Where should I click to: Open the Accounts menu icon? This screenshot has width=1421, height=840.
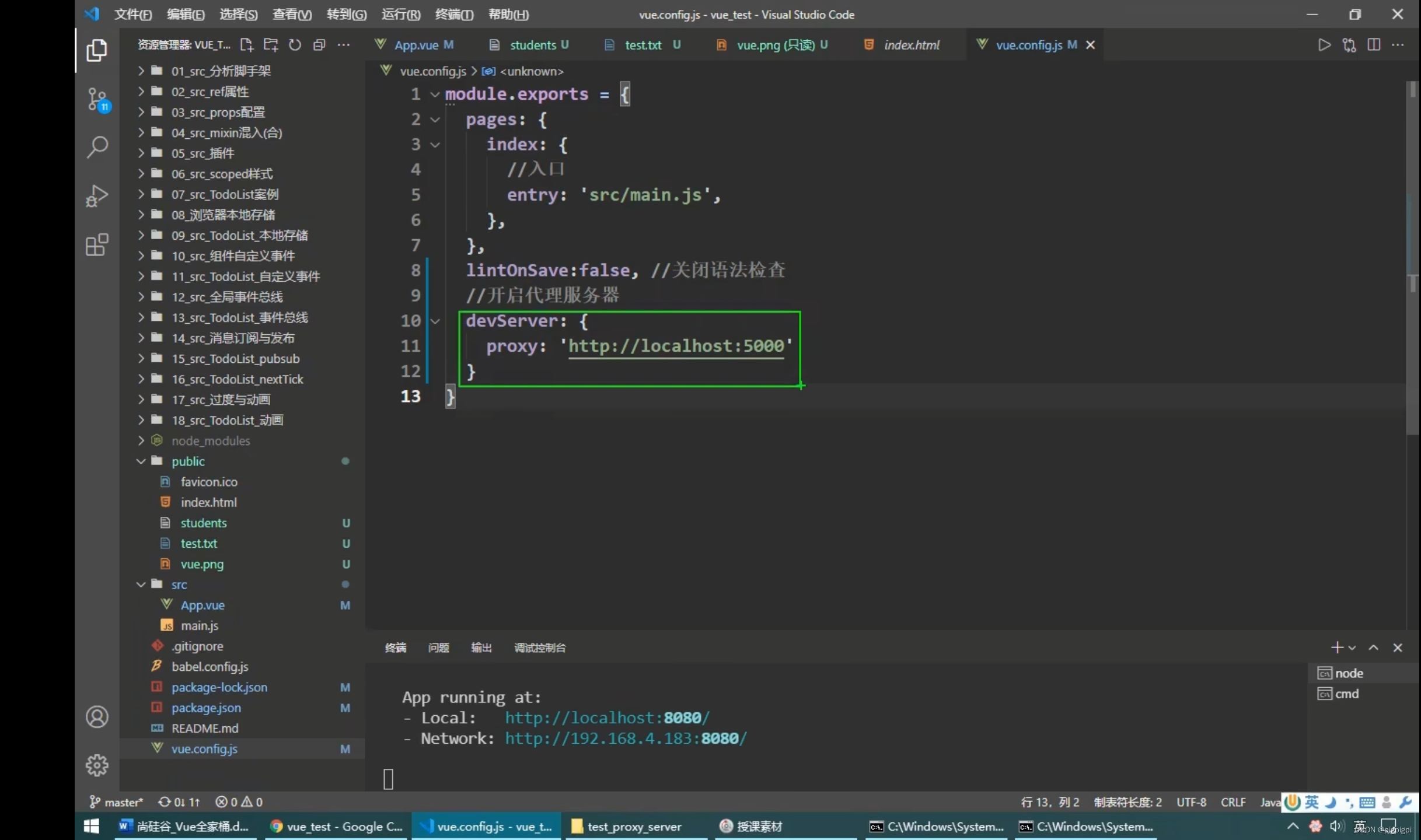click(x=97, y=717)
